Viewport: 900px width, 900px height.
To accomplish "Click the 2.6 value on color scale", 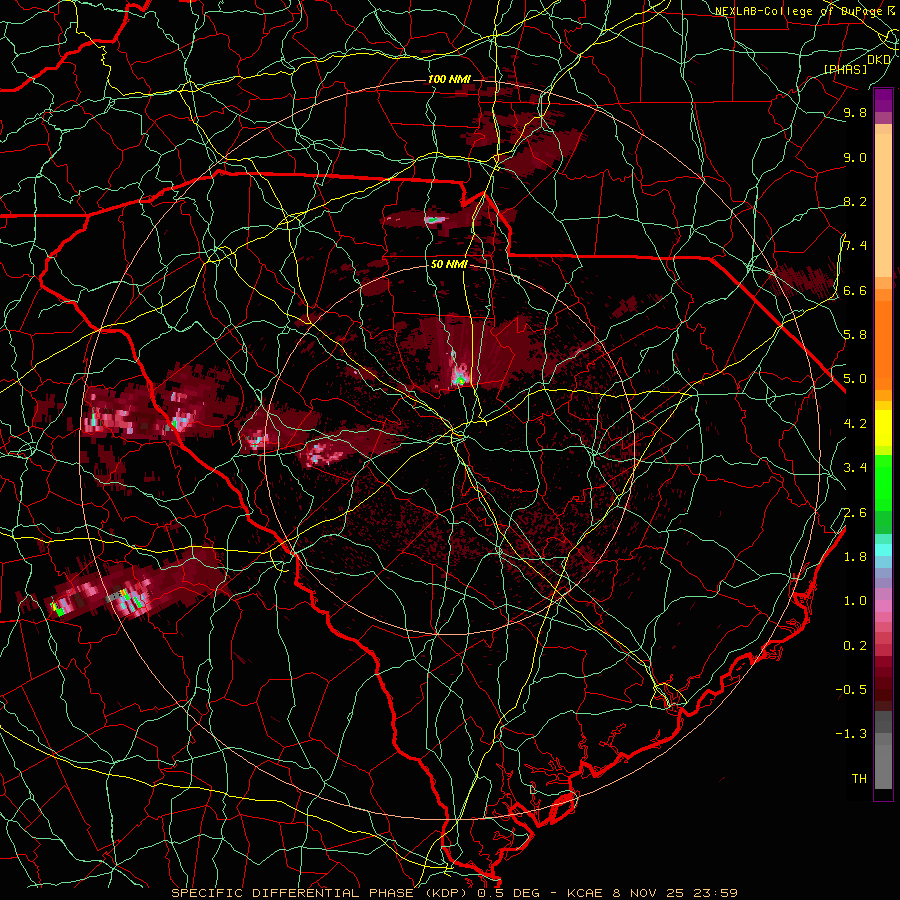I will 855,512.
